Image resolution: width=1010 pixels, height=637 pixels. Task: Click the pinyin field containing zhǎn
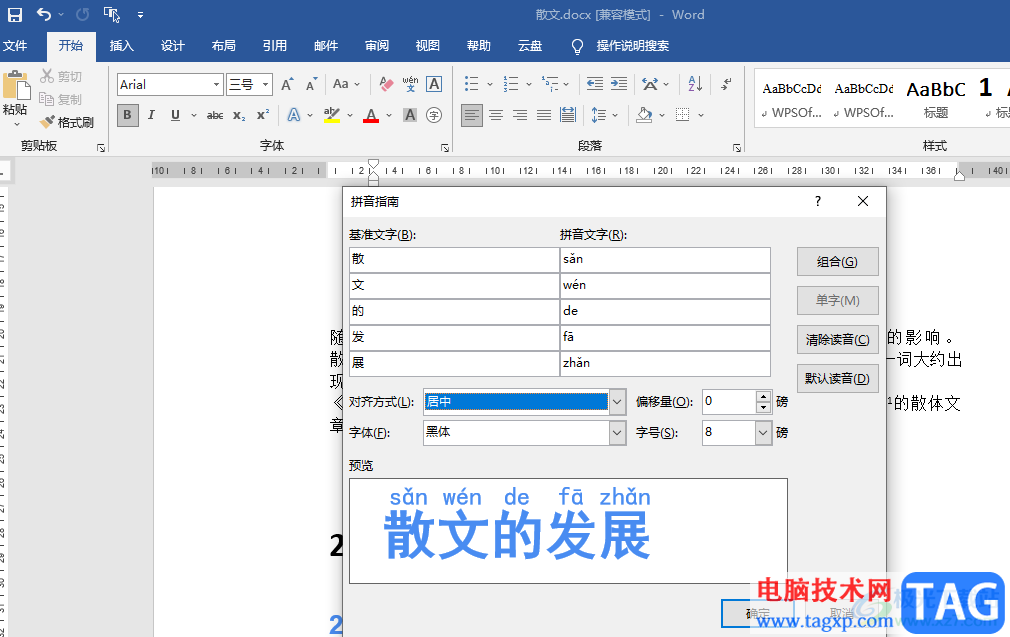tap(665, 363)
